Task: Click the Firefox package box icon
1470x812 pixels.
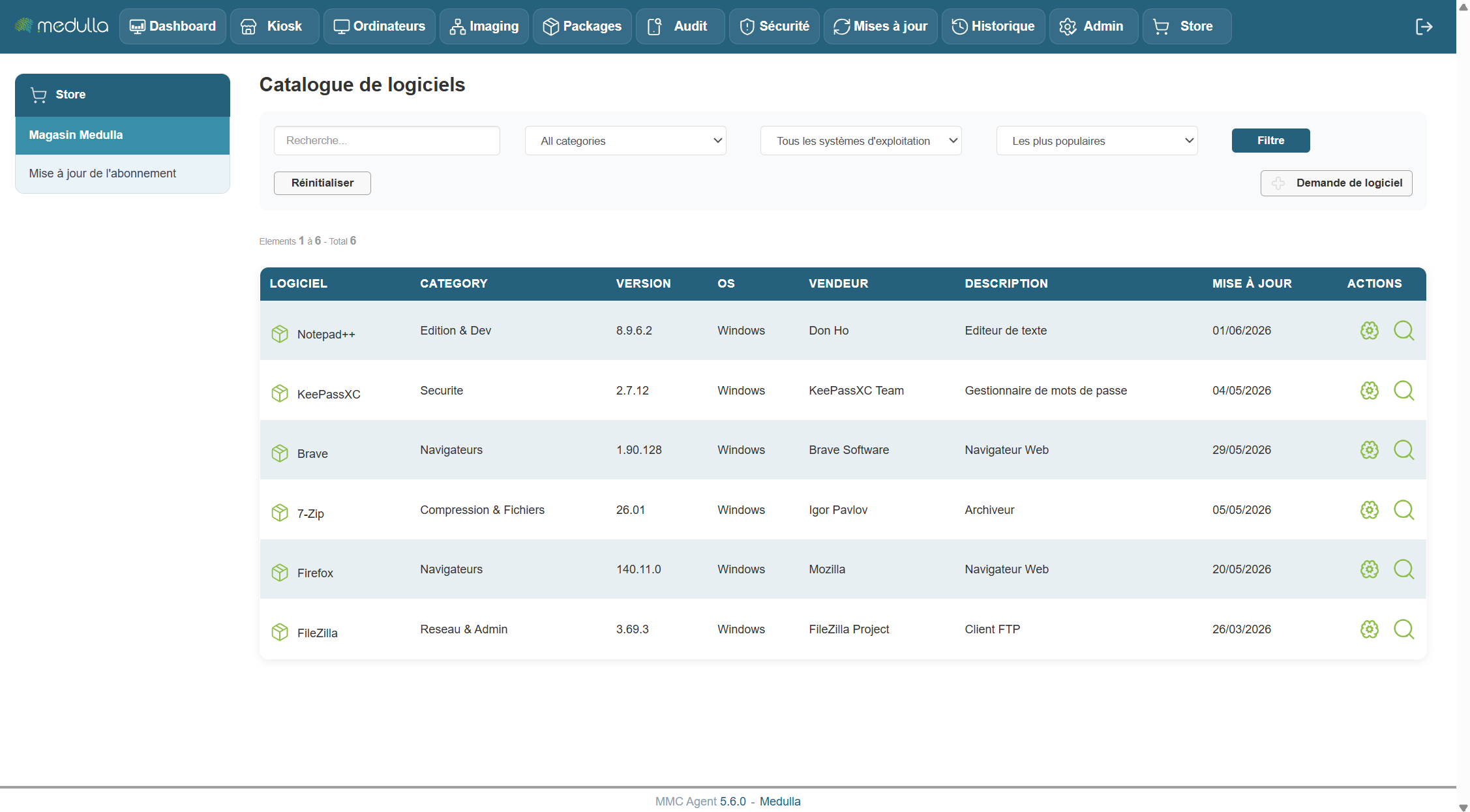Action: pyautogui.click(x=280, y=573)
